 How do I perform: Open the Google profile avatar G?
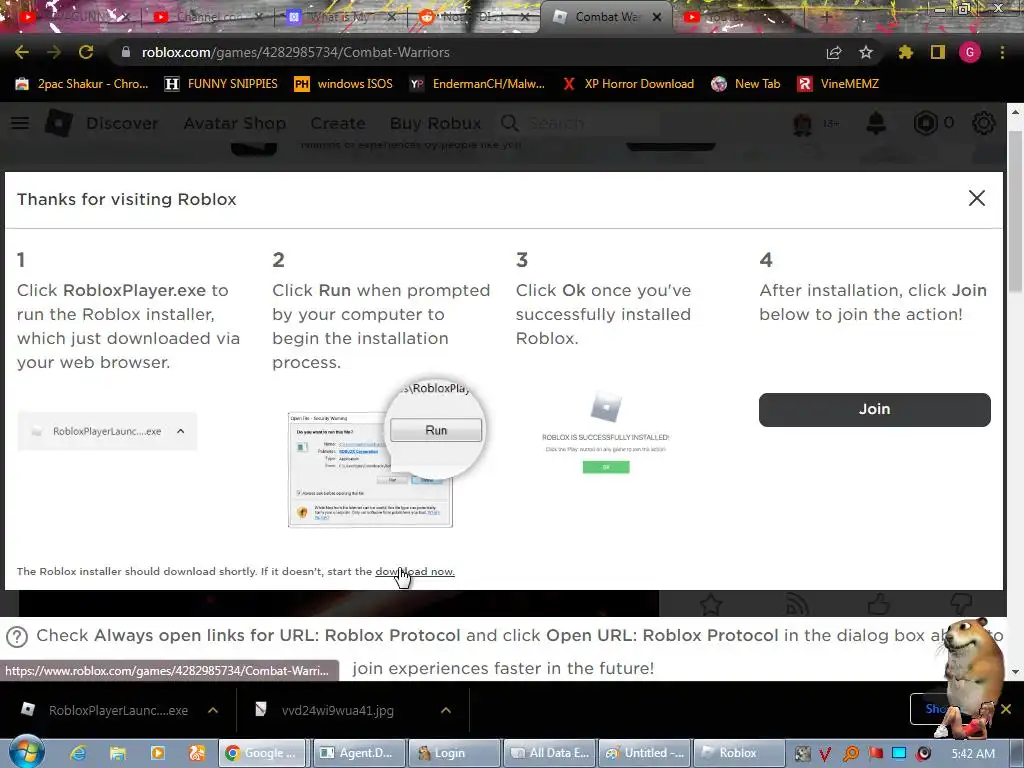click(970, 52)
